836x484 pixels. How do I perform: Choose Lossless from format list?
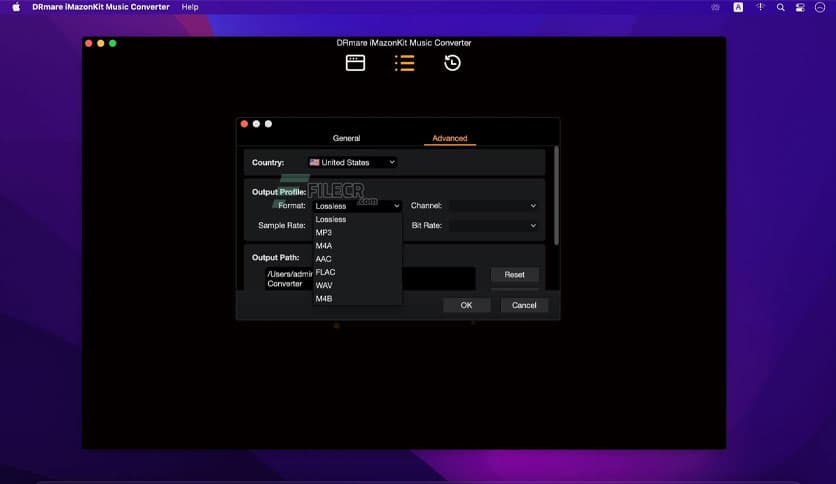pos(357,219)
